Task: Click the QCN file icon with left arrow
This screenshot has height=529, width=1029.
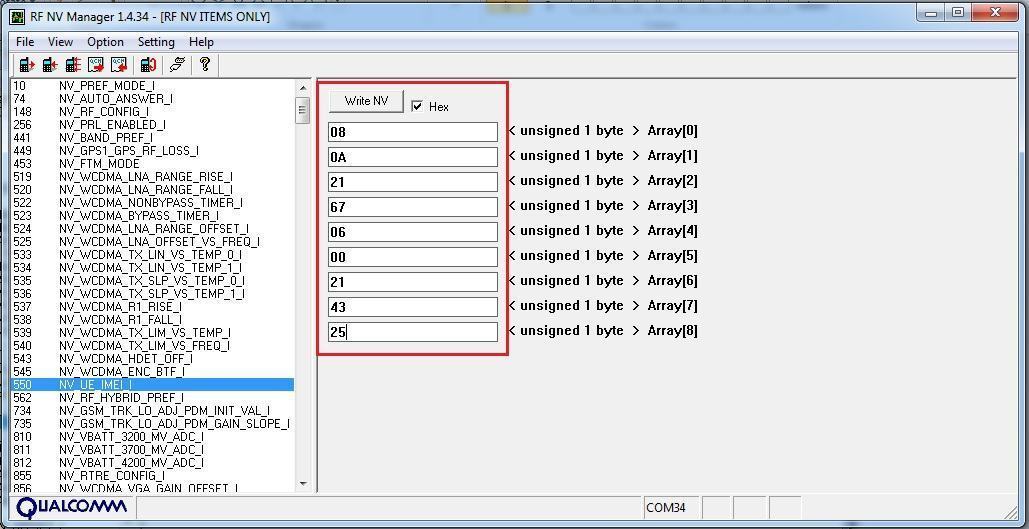Action: (x=119, y=65)
